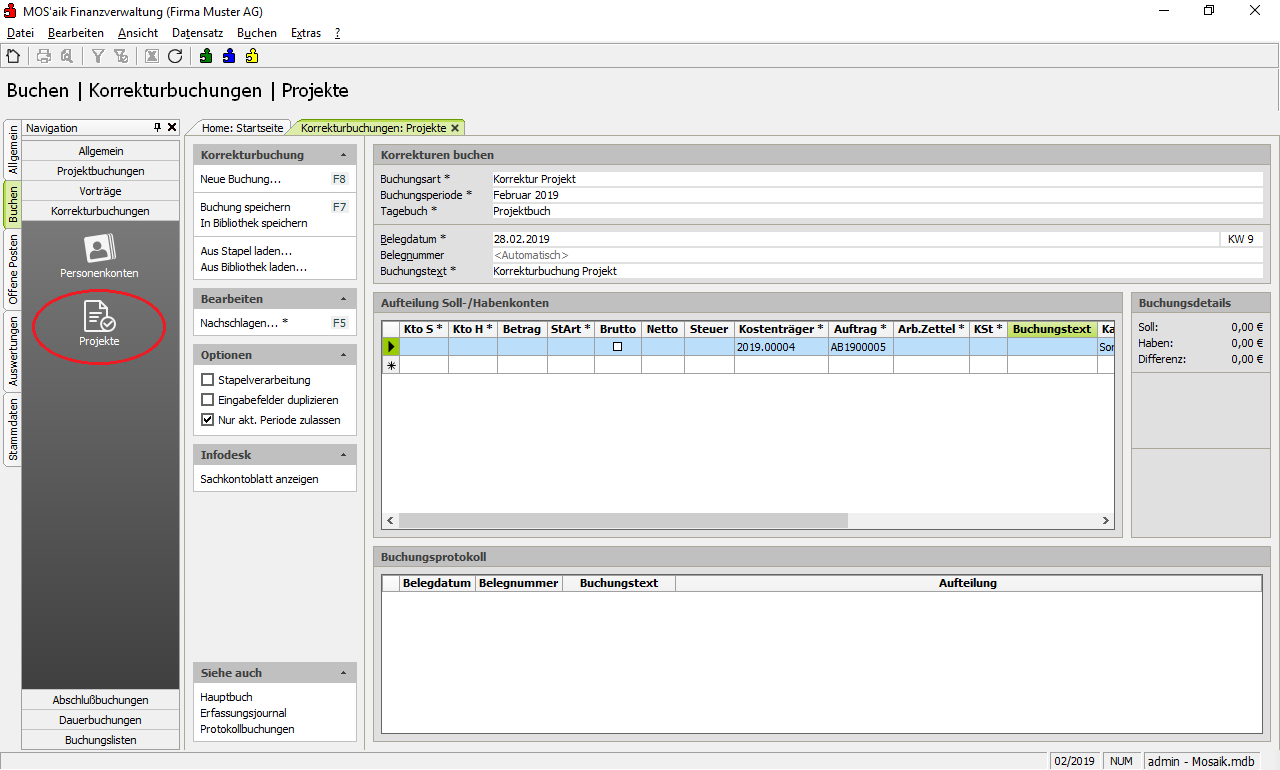Screen dimensions: 1280x770
Task: Pin the Navigation panel
Action: point(157,128)
